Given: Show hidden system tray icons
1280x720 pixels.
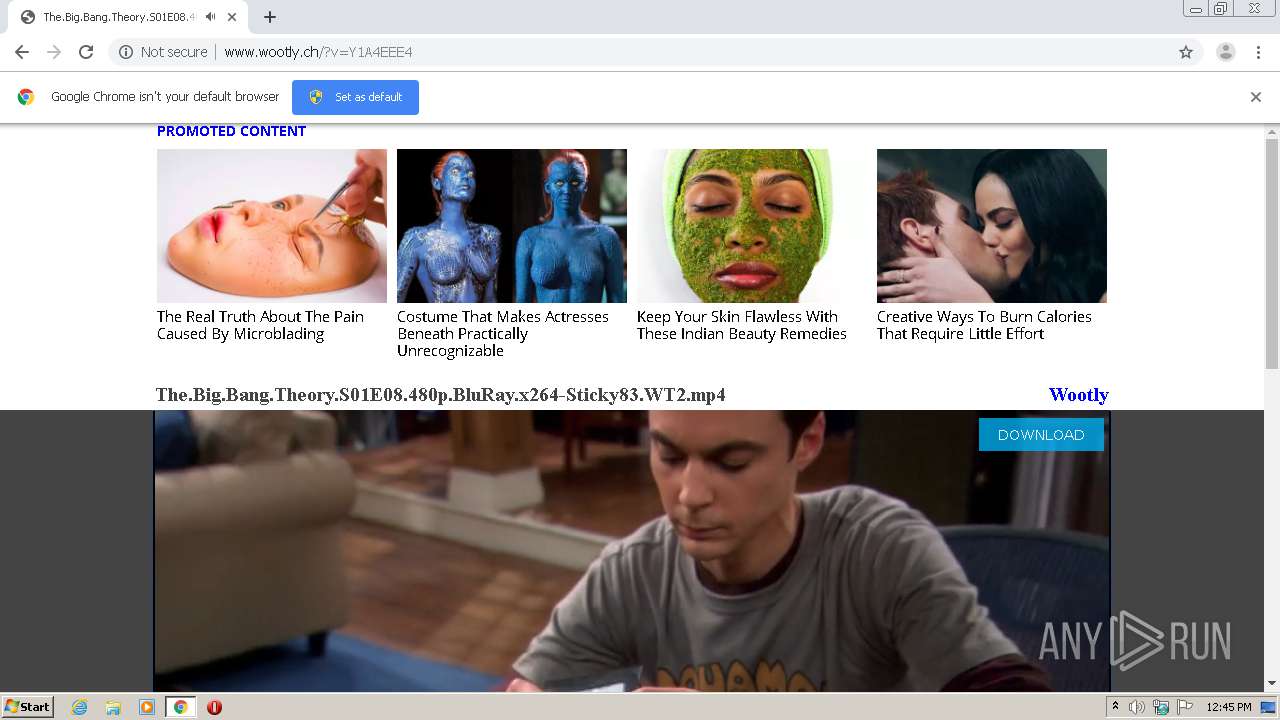Looking at the screenshot, I should pos(1115,707).
